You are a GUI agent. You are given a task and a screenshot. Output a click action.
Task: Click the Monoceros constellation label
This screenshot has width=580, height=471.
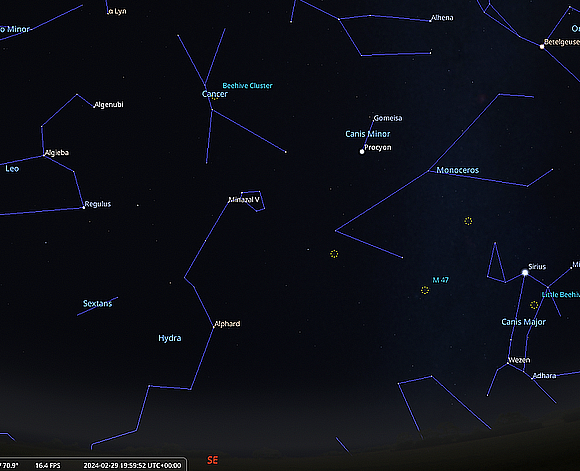click(x=458, y=170)
